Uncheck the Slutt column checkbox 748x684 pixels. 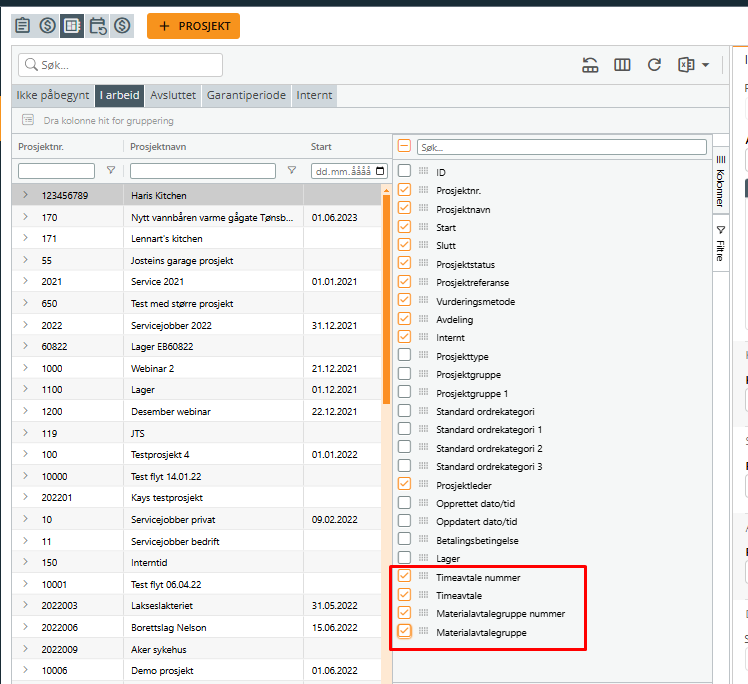click(x=404, y=245)
